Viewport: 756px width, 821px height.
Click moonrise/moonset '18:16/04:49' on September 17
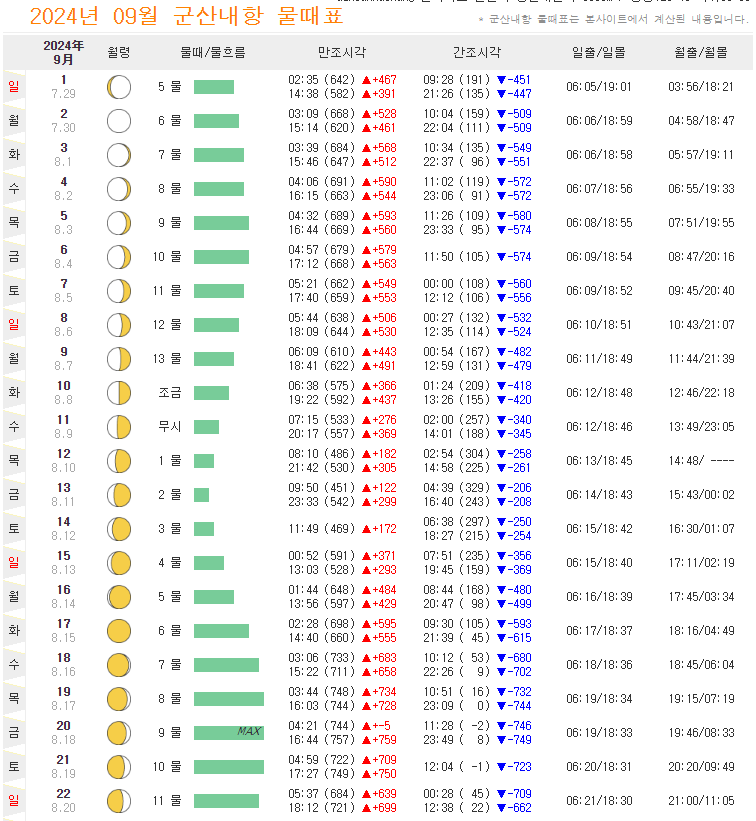[x=701, y=631]
